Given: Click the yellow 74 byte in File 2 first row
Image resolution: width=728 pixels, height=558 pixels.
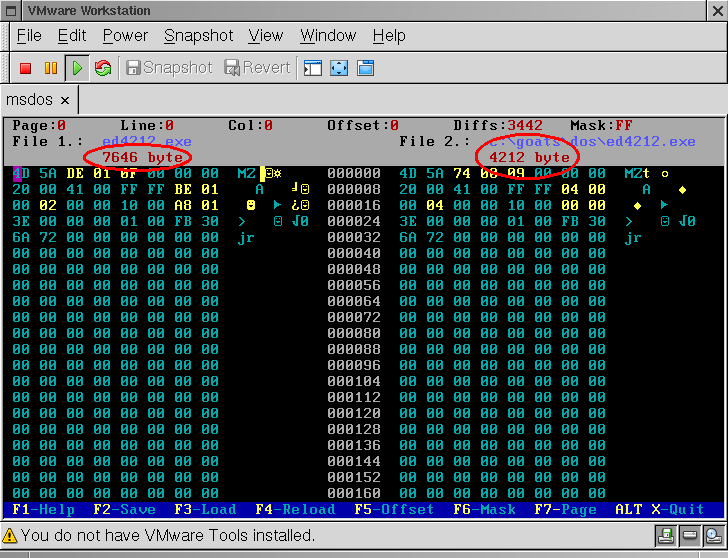Looking at the screenshot, I should point(462,173).
